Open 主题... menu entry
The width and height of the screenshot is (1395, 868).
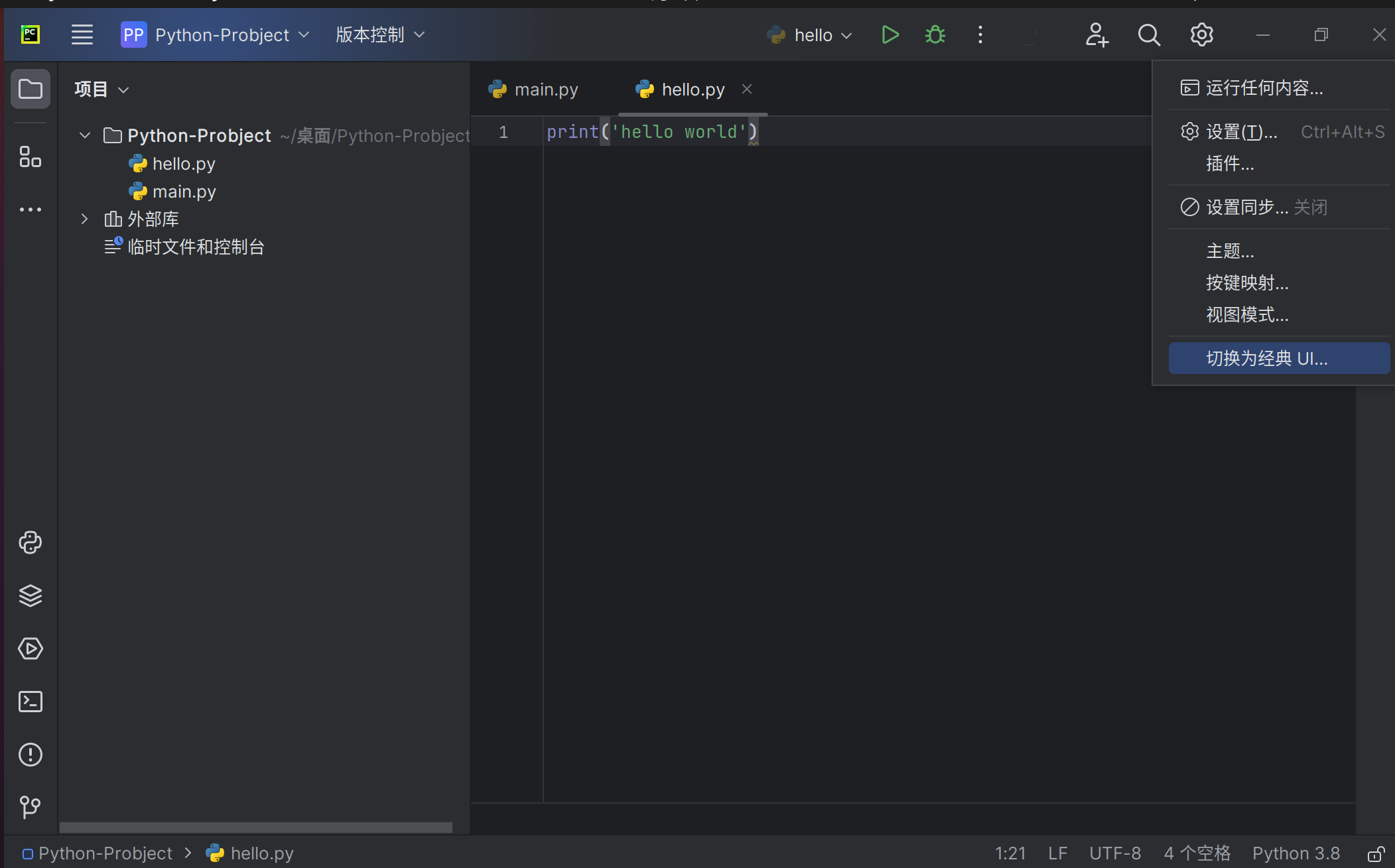coord(1279,251)
